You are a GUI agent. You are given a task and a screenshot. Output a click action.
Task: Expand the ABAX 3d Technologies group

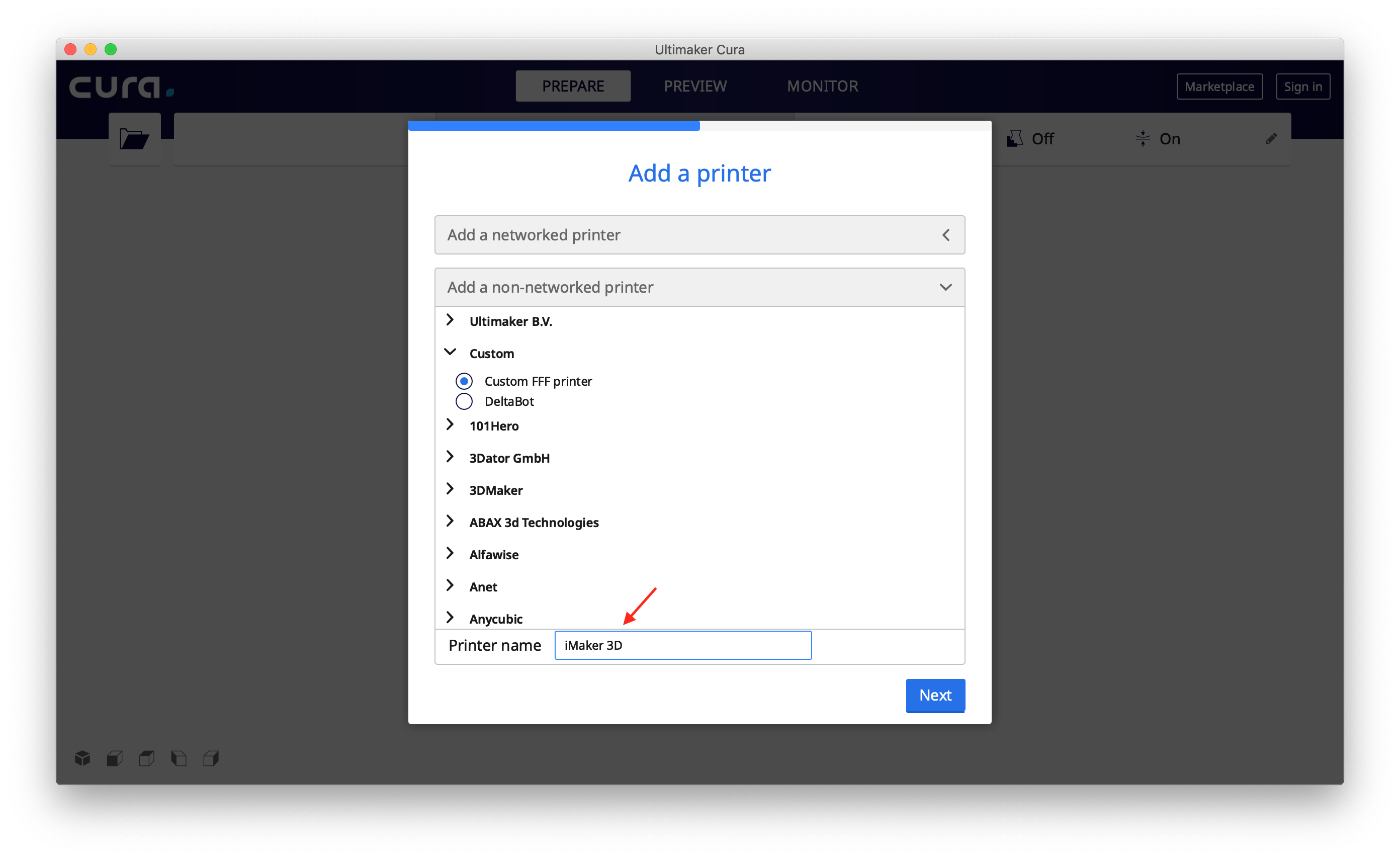point(450,522)
